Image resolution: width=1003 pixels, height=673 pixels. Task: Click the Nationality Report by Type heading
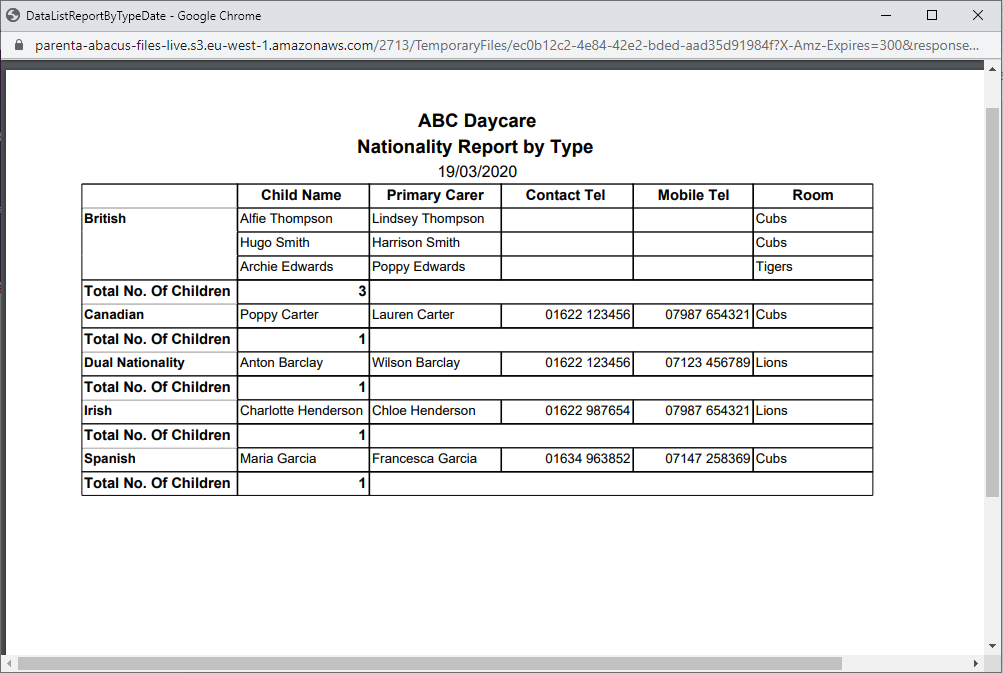(x=475, y=147)
